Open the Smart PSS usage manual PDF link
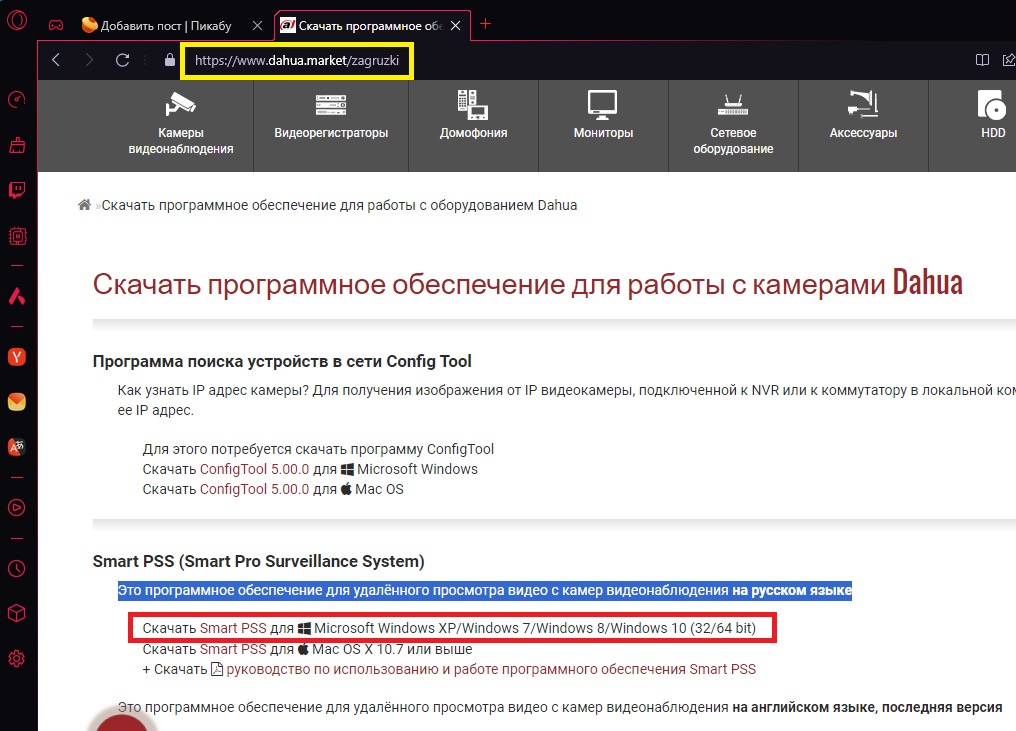The image size is (1016, 731). click(491, 669)
